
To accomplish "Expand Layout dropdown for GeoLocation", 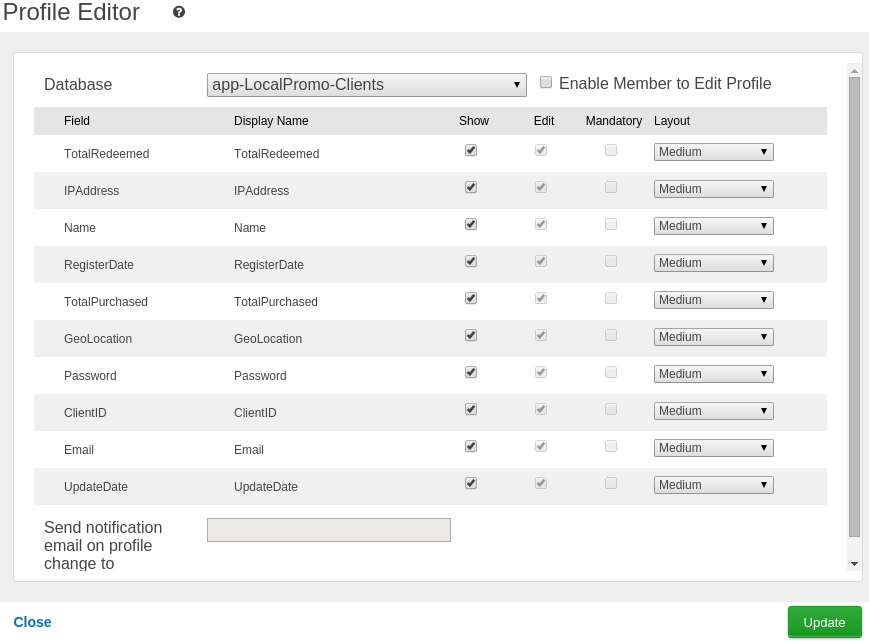I will [713, 337].
